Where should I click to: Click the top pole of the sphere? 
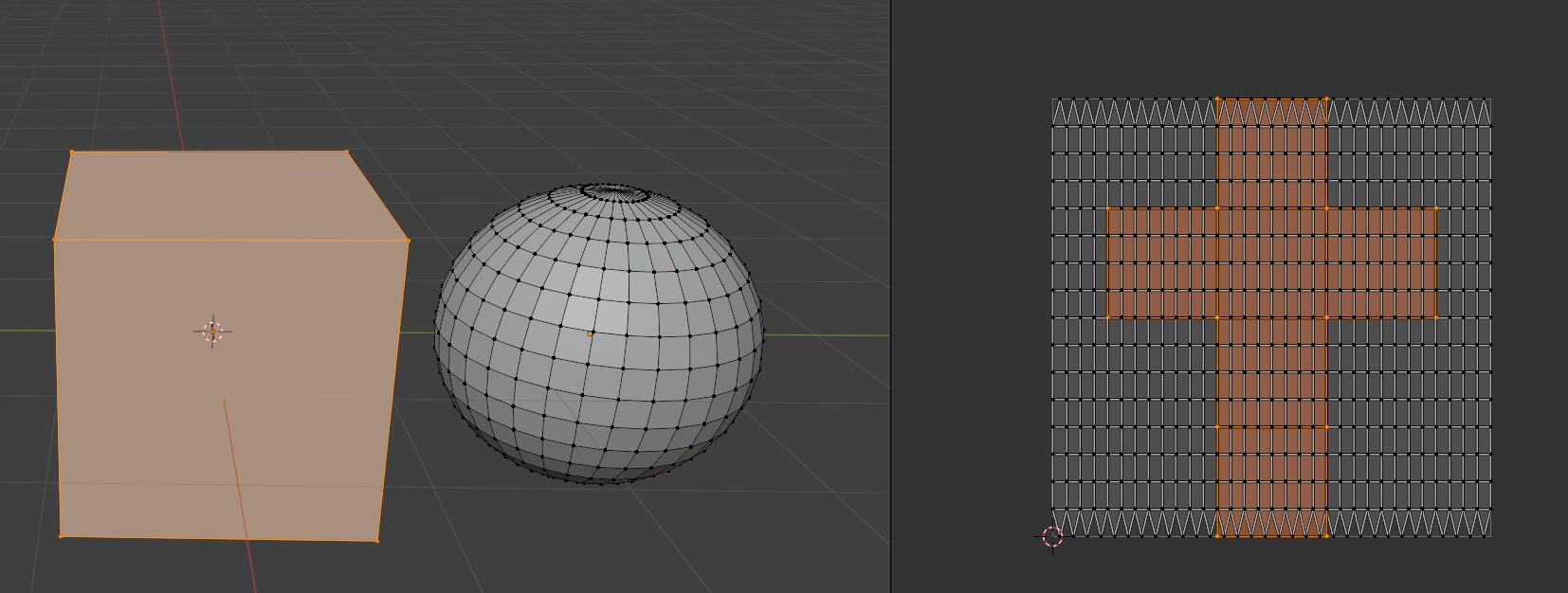(614, 192)
